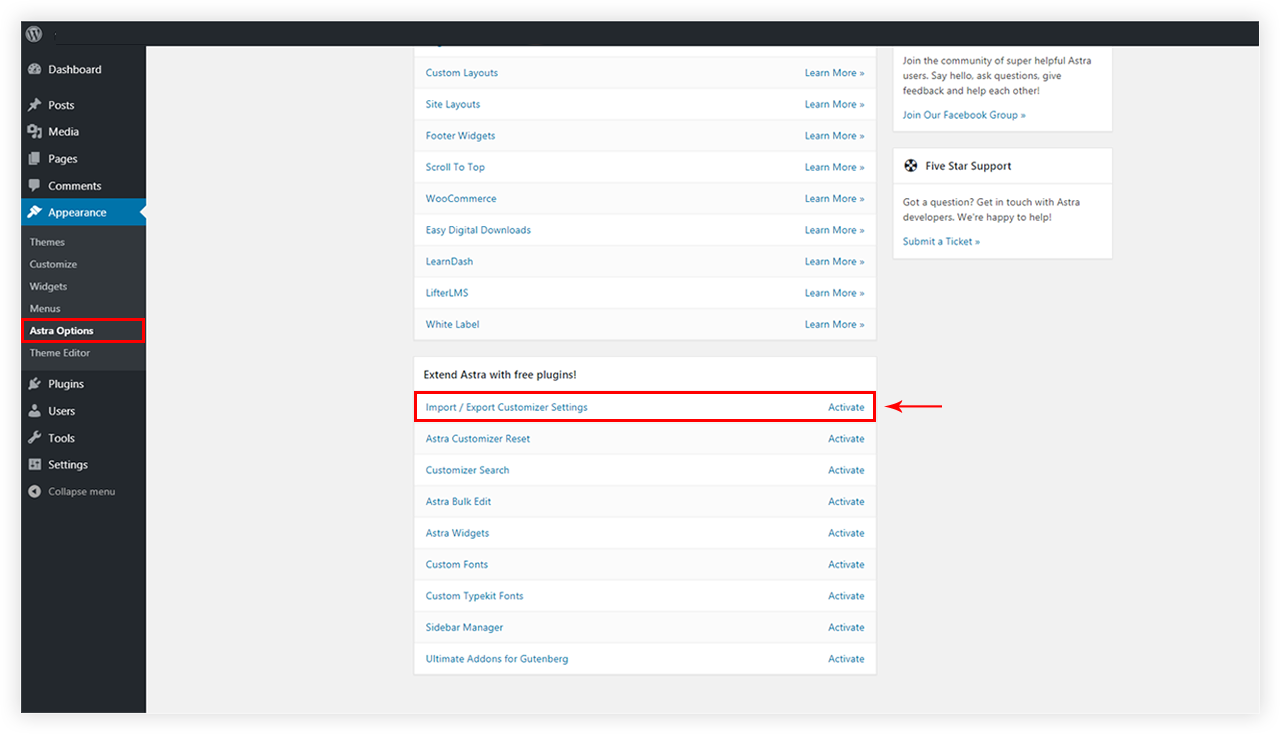This screenshot has height=734, width=1280.
Task: Open Site Layouts module link
Action: click(x=453, y=104)
